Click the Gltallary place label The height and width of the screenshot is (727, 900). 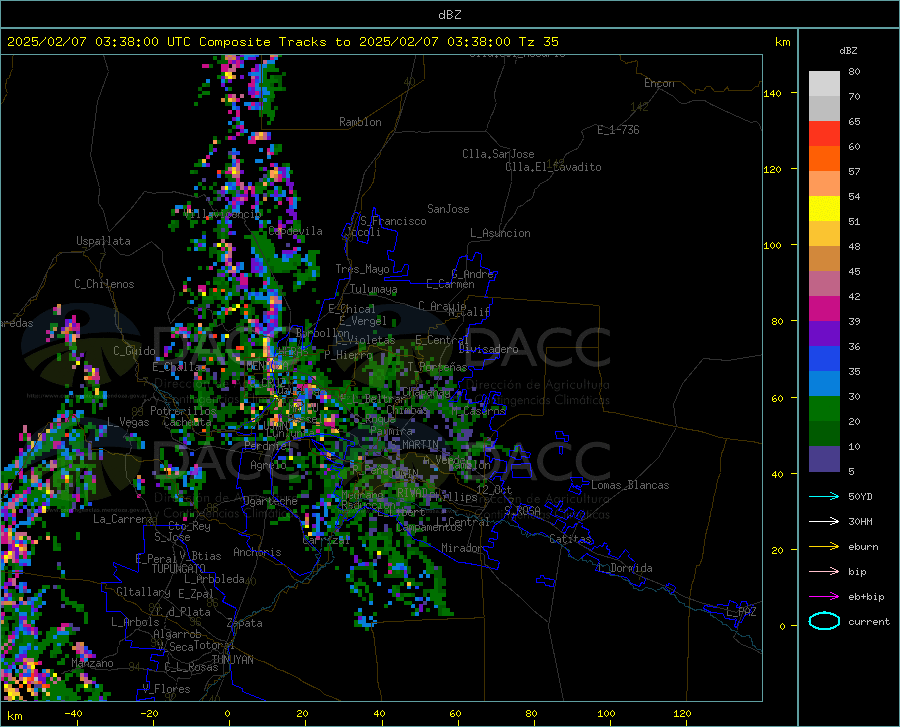coord(143,592)
